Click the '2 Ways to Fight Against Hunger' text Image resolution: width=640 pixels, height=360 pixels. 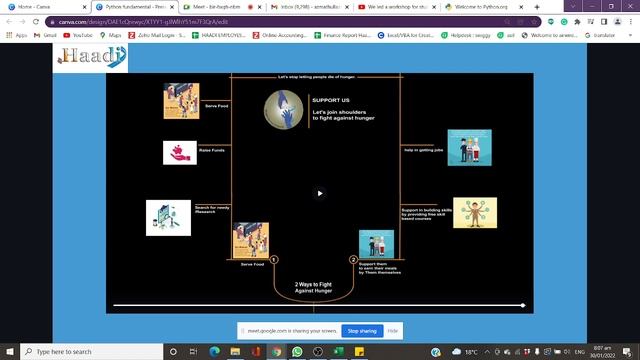coord(313,287)
